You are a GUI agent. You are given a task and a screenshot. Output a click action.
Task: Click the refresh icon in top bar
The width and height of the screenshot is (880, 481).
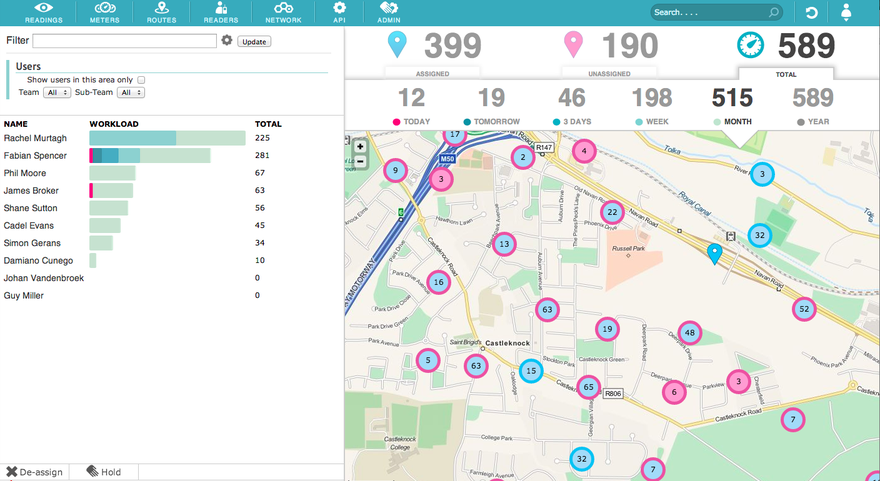(x=812, y=13)
